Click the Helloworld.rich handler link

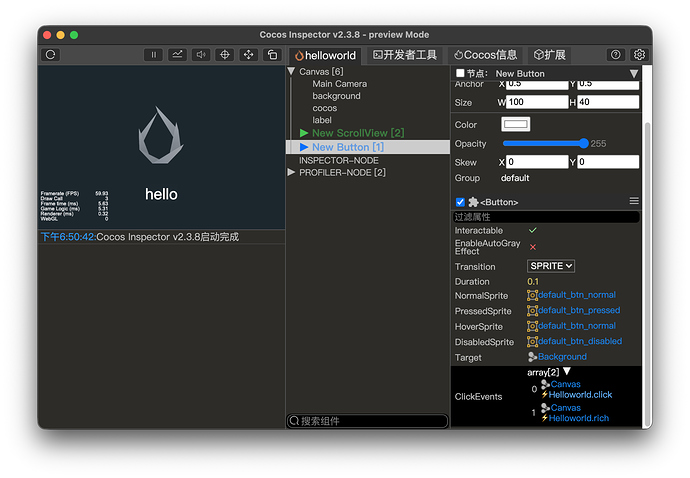point(579,418)
